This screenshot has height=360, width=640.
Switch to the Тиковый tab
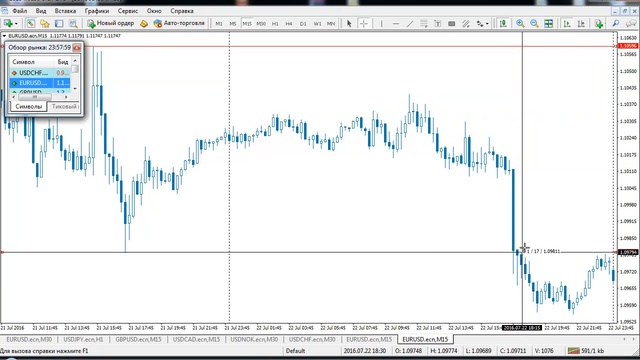[64, 107]
